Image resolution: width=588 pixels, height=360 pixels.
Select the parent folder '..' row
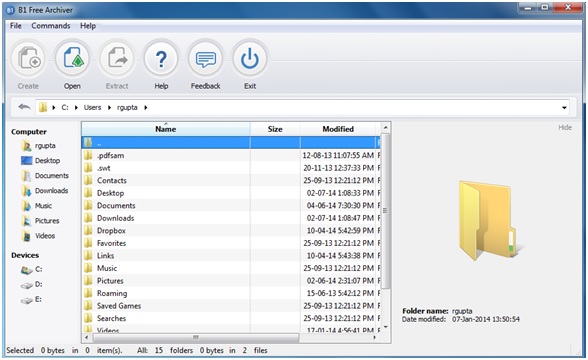(x=231, y=142)
